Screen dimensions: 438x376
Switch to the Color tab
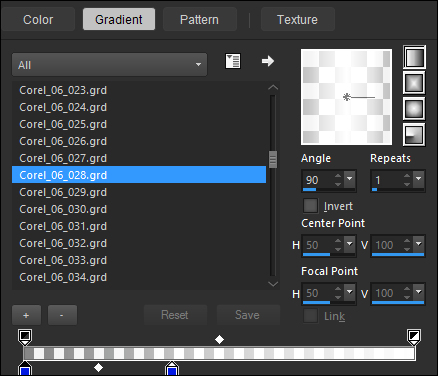pos(38,19)
